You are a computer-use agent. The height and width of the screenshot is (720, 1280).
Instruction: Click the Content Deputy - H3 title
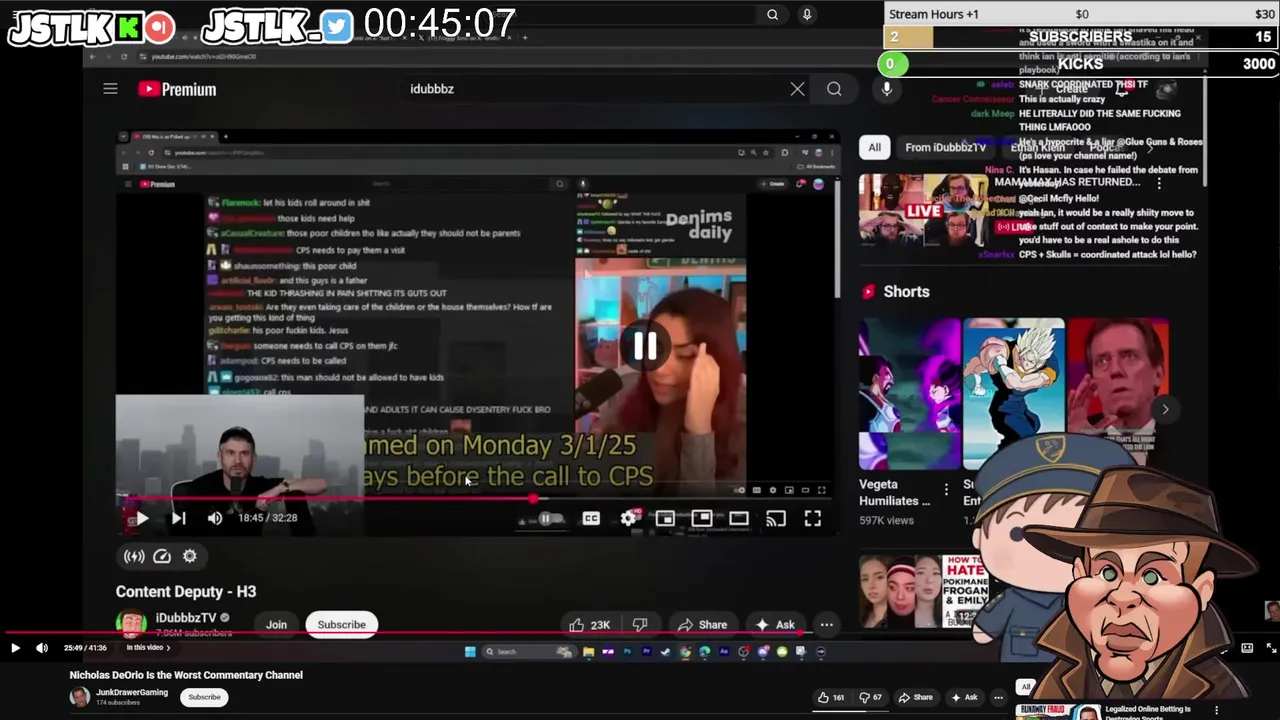click(x=185, y=592)
